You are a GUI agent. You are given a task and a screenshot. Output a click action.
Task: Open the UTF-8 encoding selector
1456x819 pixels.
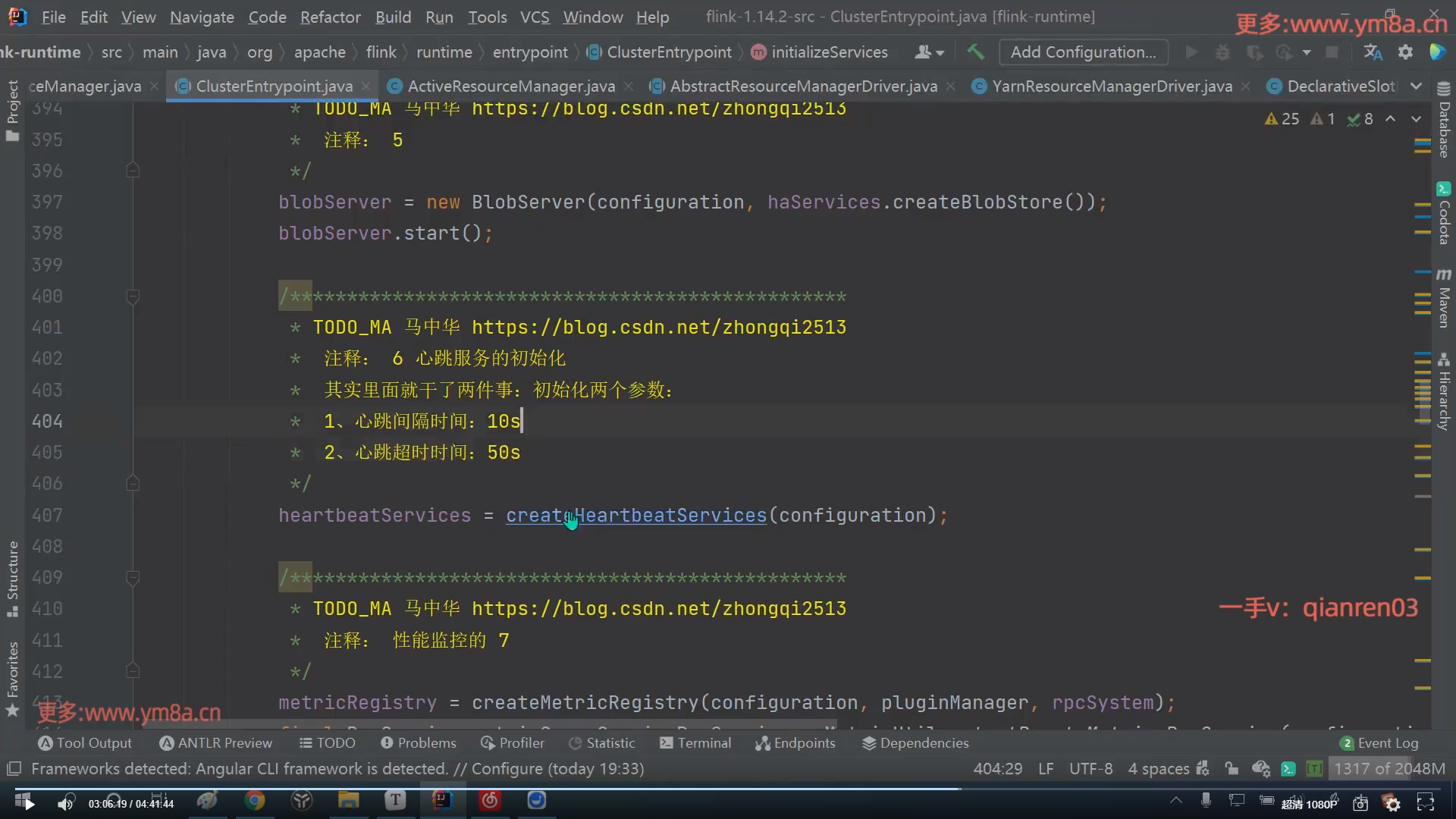point(1090,769)
